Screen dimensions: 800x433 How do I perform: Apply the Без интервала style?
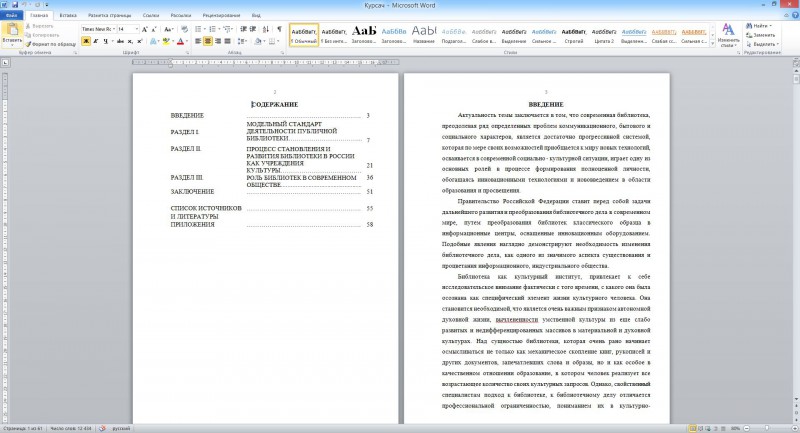pyautogui.click(x=334, y=35)
